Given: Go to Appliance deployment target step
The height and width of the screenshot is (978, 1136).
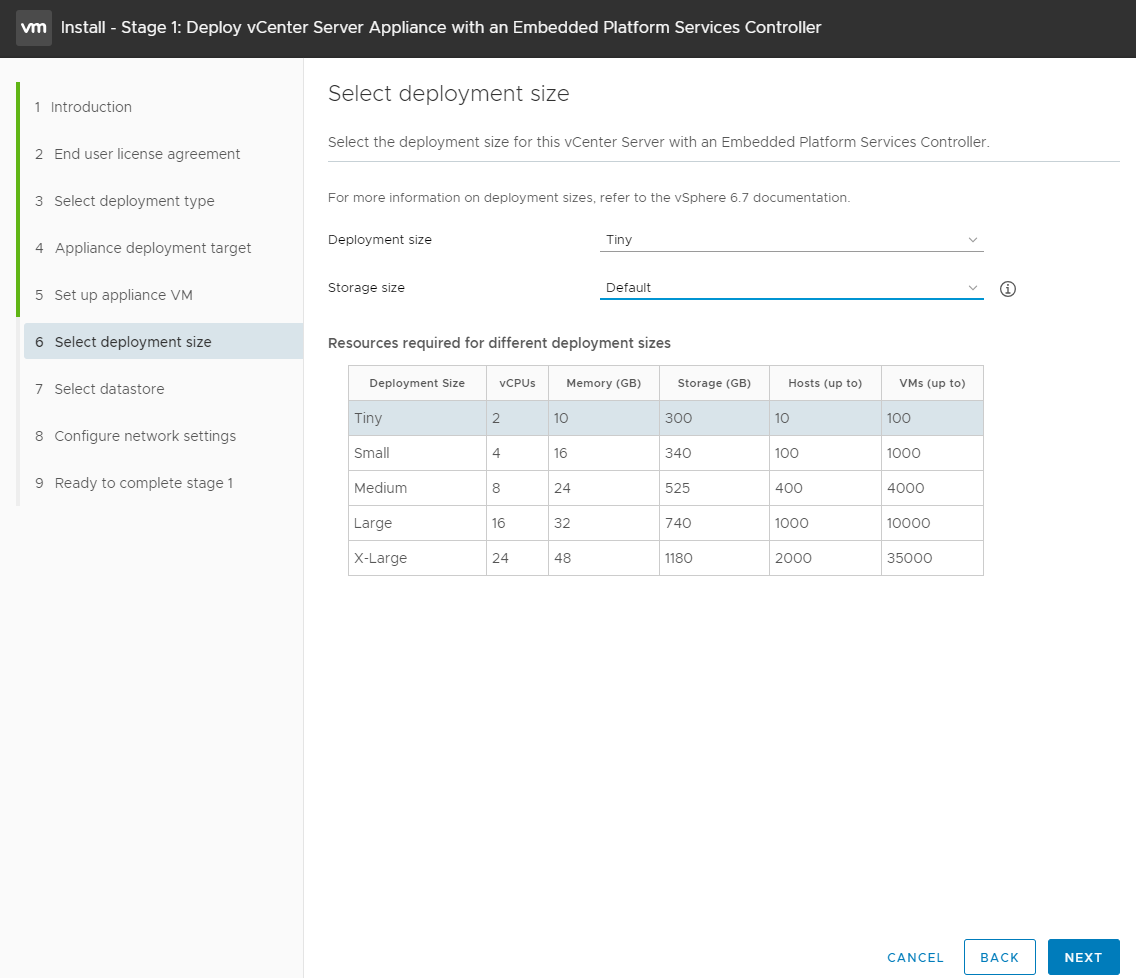Looking at the screenshot, I should [x=143, y=248].
